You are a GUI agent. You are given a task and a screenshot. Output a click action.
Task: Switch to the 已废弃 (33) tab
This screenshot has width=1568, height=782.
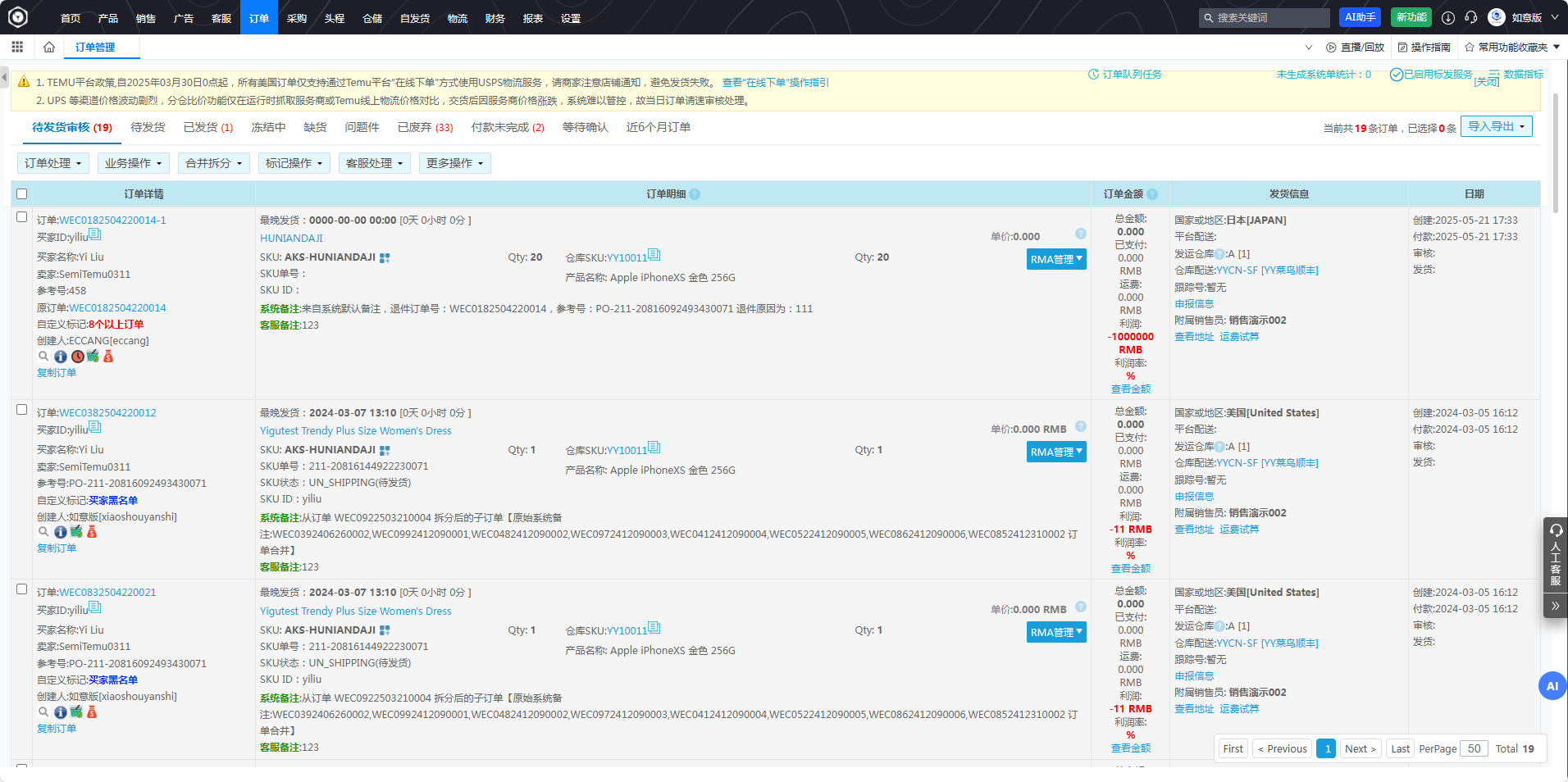coord(425,127)
